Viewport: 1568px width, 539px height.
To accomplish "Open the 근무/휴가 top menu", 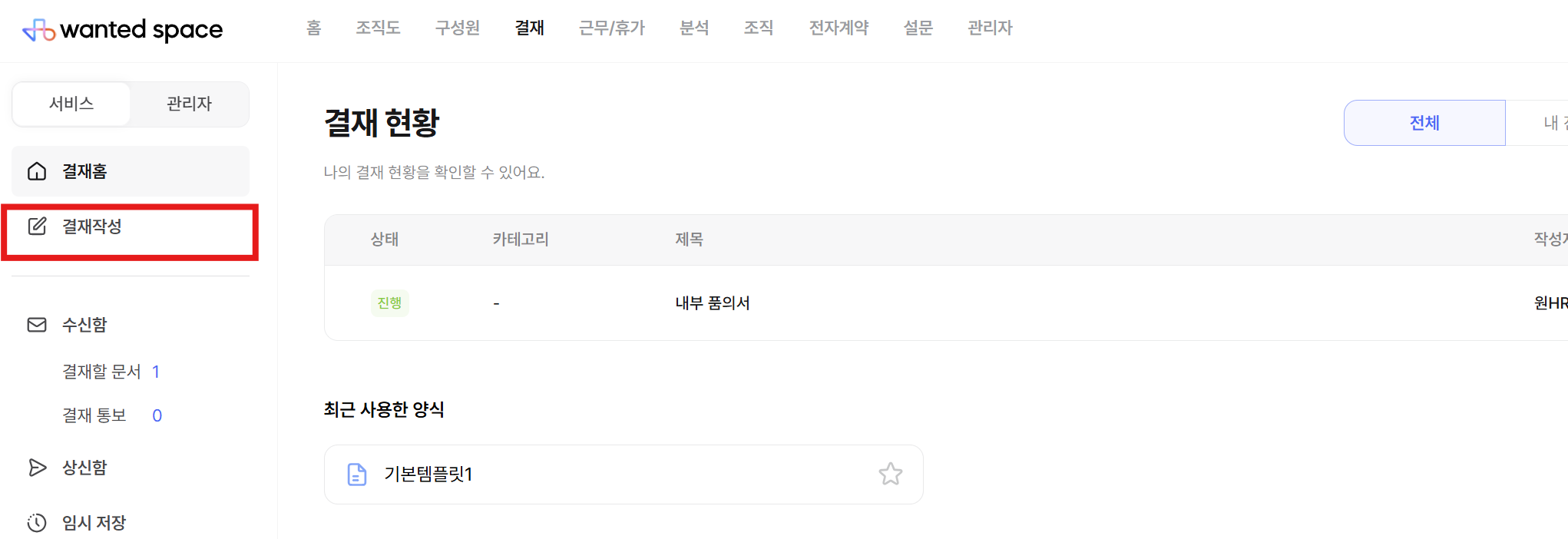I will (612, 28).
